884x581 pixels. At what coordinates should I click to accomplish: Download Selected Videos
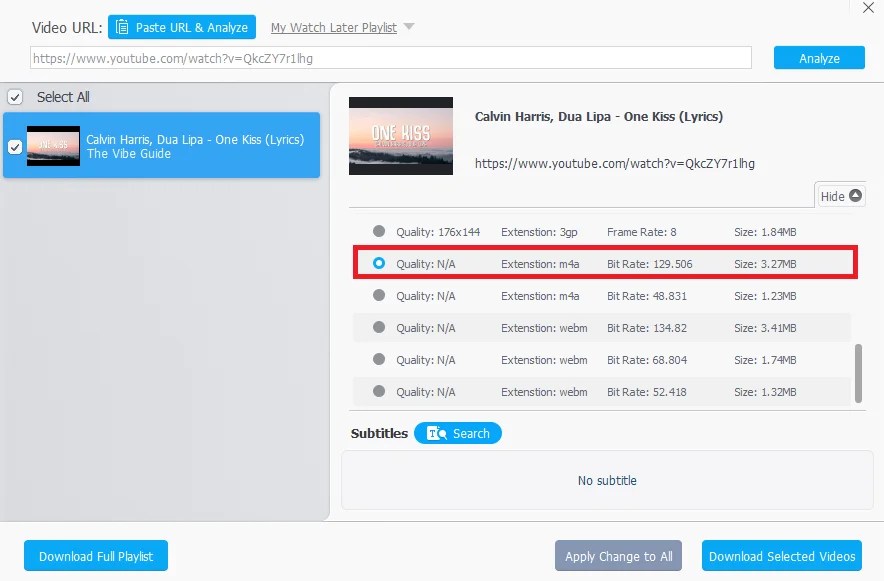781,555
